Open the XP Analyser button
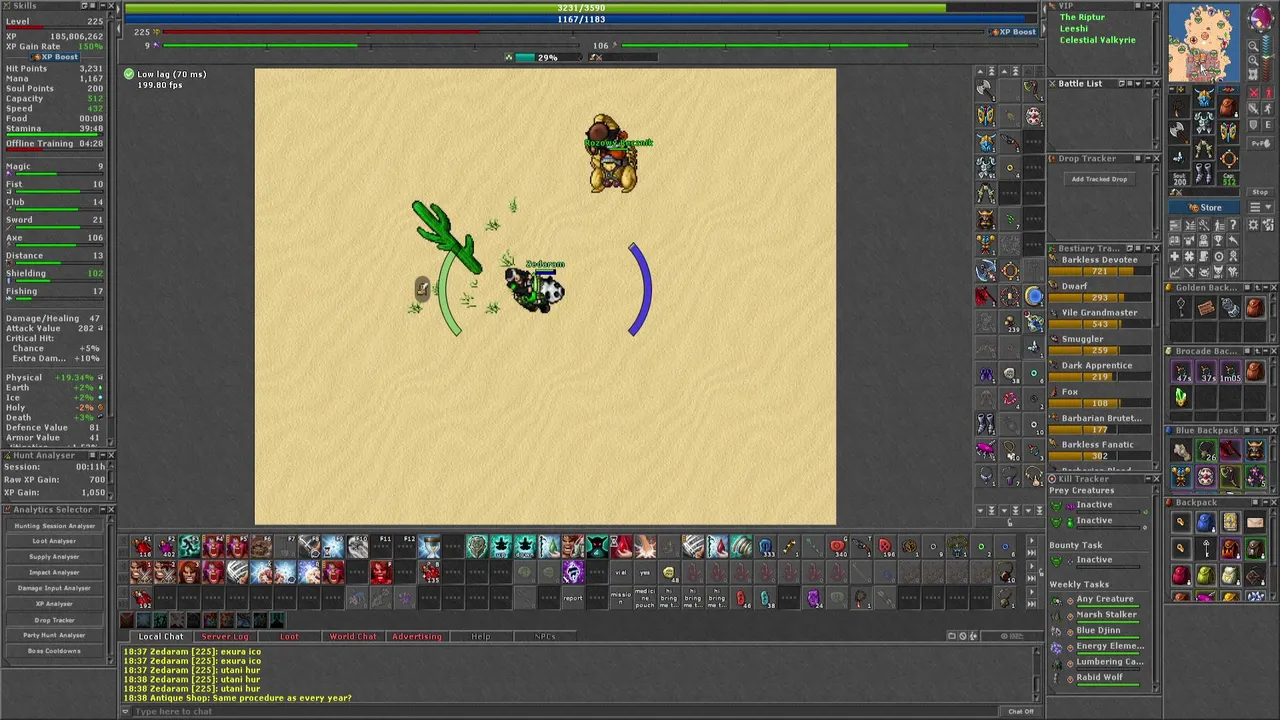This screenshot has height=720, width=1280. tap(54, 604)
